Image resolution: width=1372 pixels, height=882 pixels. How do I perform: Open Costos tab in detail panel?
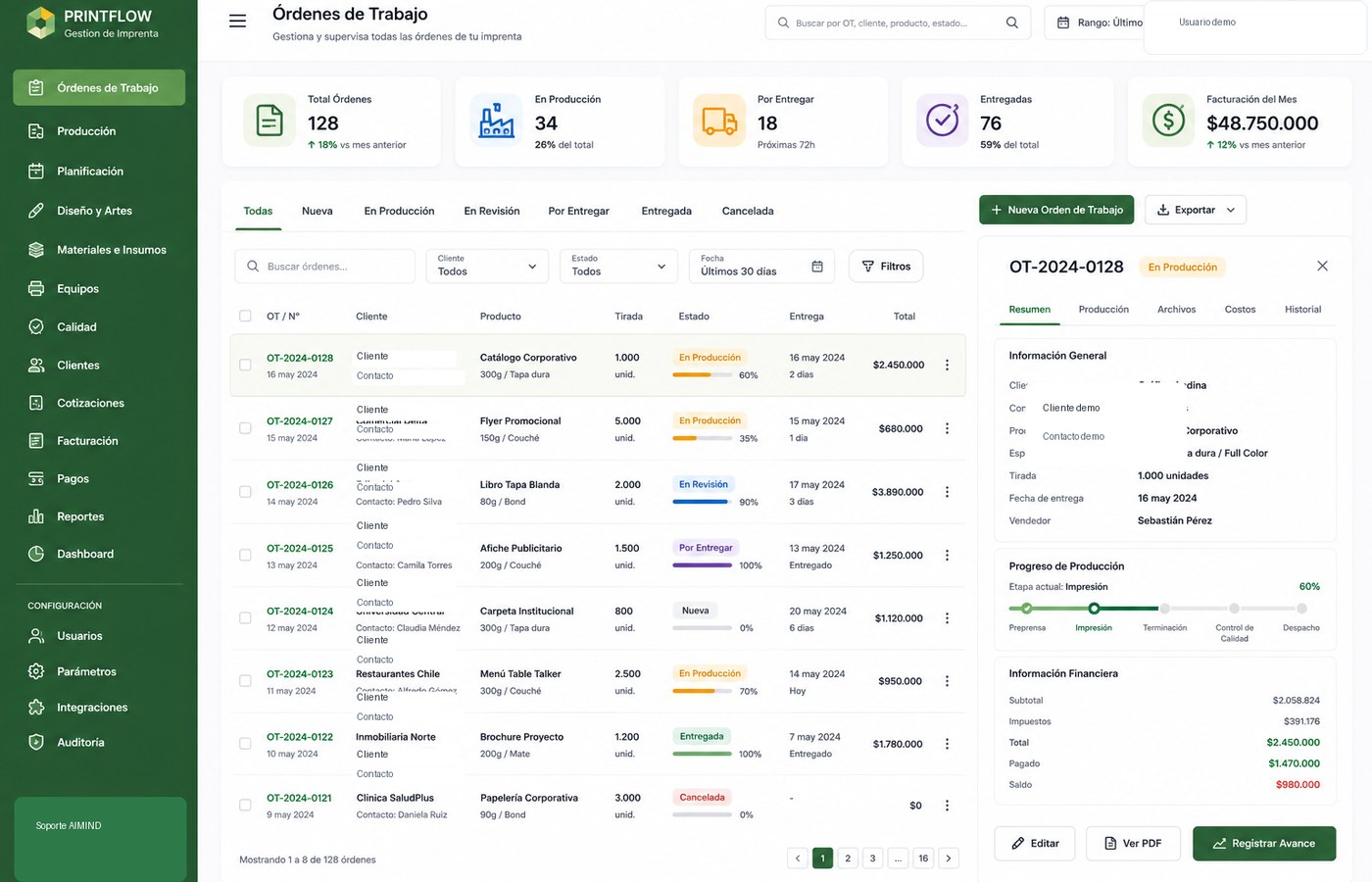point(1240,310)
